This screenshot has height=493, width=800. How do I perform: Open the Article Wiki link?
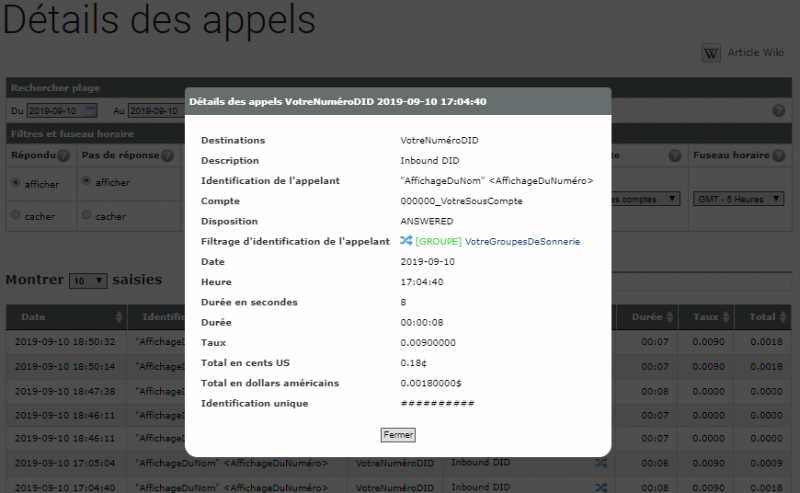[755, 52]
